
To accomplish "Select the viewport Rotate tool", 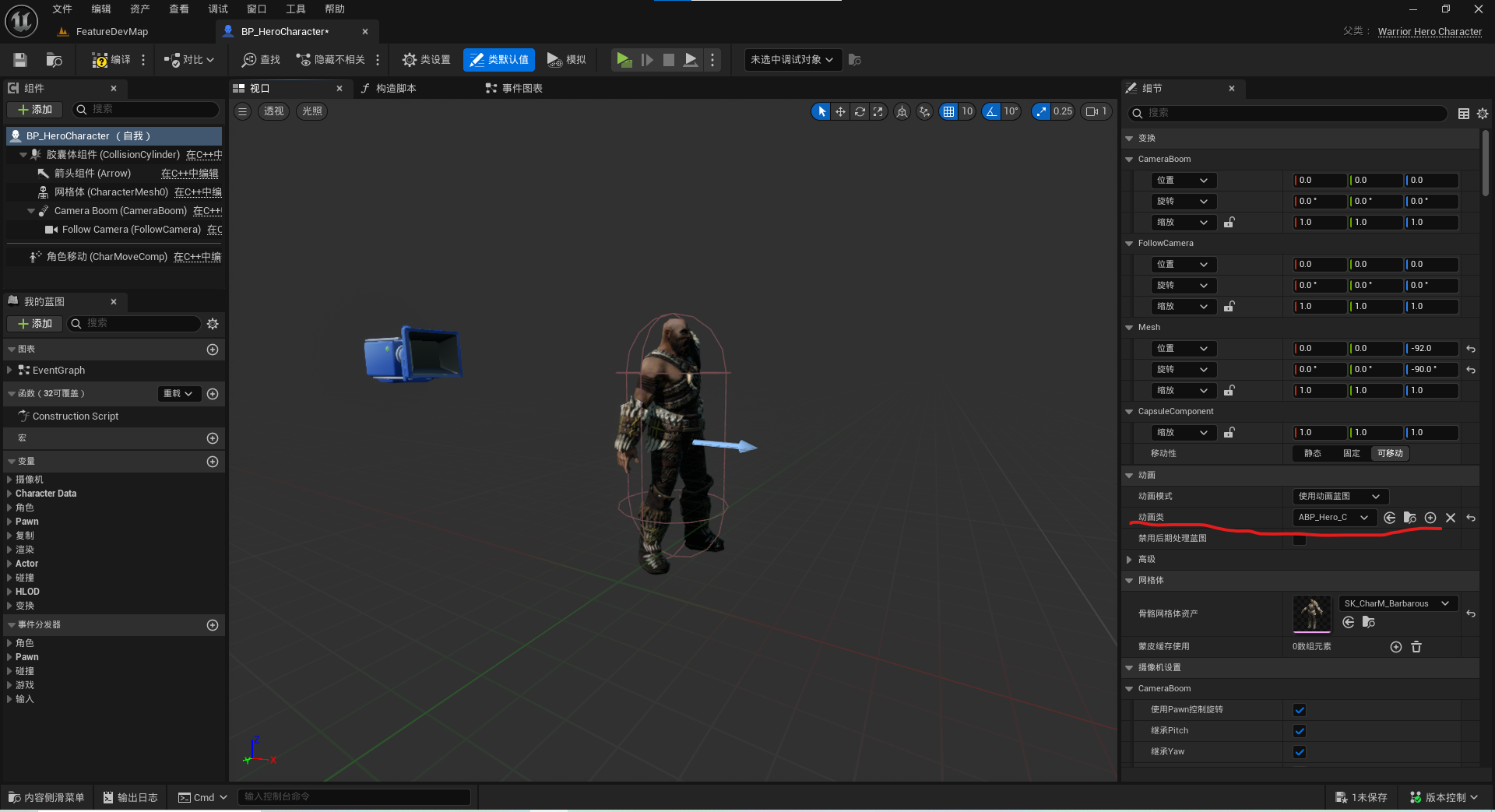I will click(x=860, y=111).
